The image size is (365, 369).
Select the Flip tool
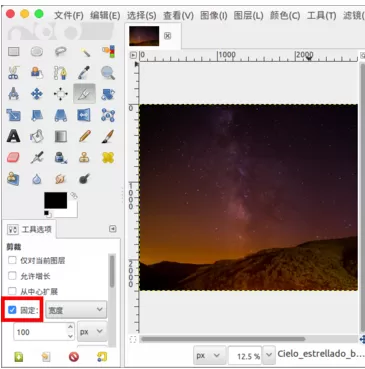tap(85, 115)
